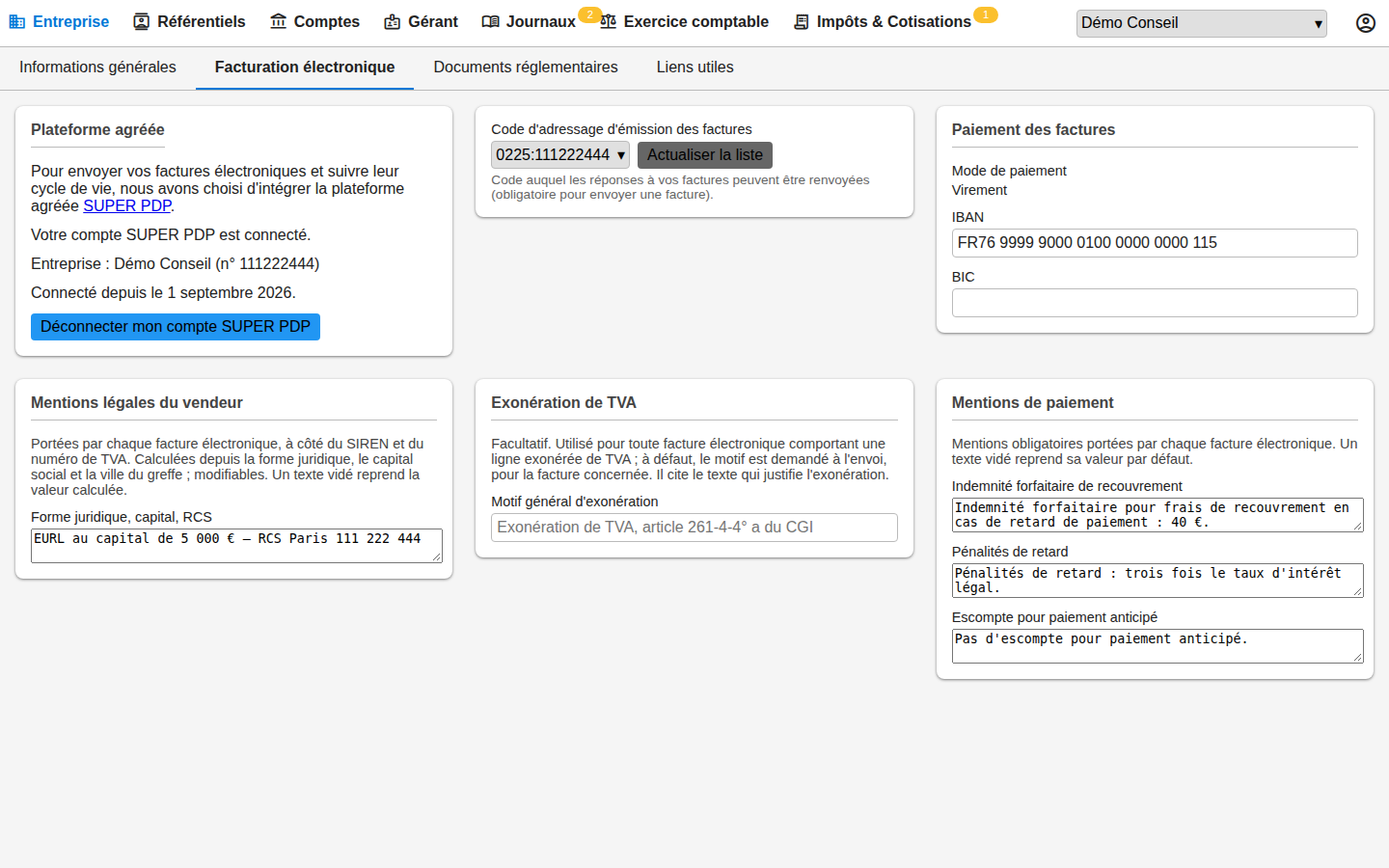
Task: Click the Entreprise : Démo Conseil line
Action: [x=175, y=263]
